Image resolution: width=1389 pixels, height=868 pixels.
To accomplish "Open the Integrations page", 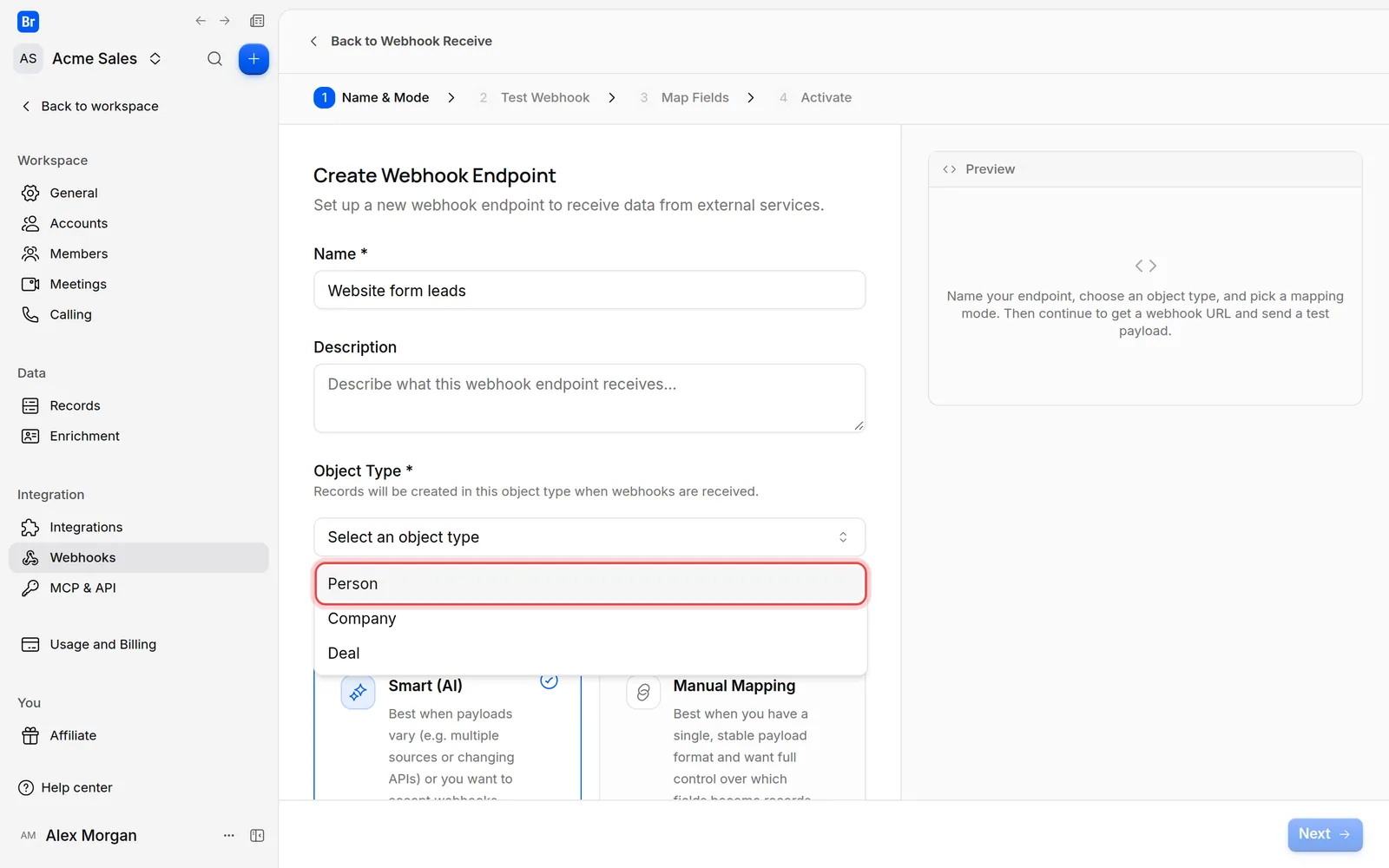I will [139, 527].
